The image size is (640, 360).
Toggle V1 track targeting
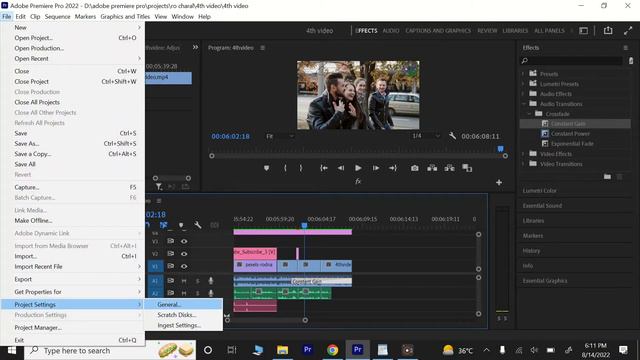tap(155, 267)
